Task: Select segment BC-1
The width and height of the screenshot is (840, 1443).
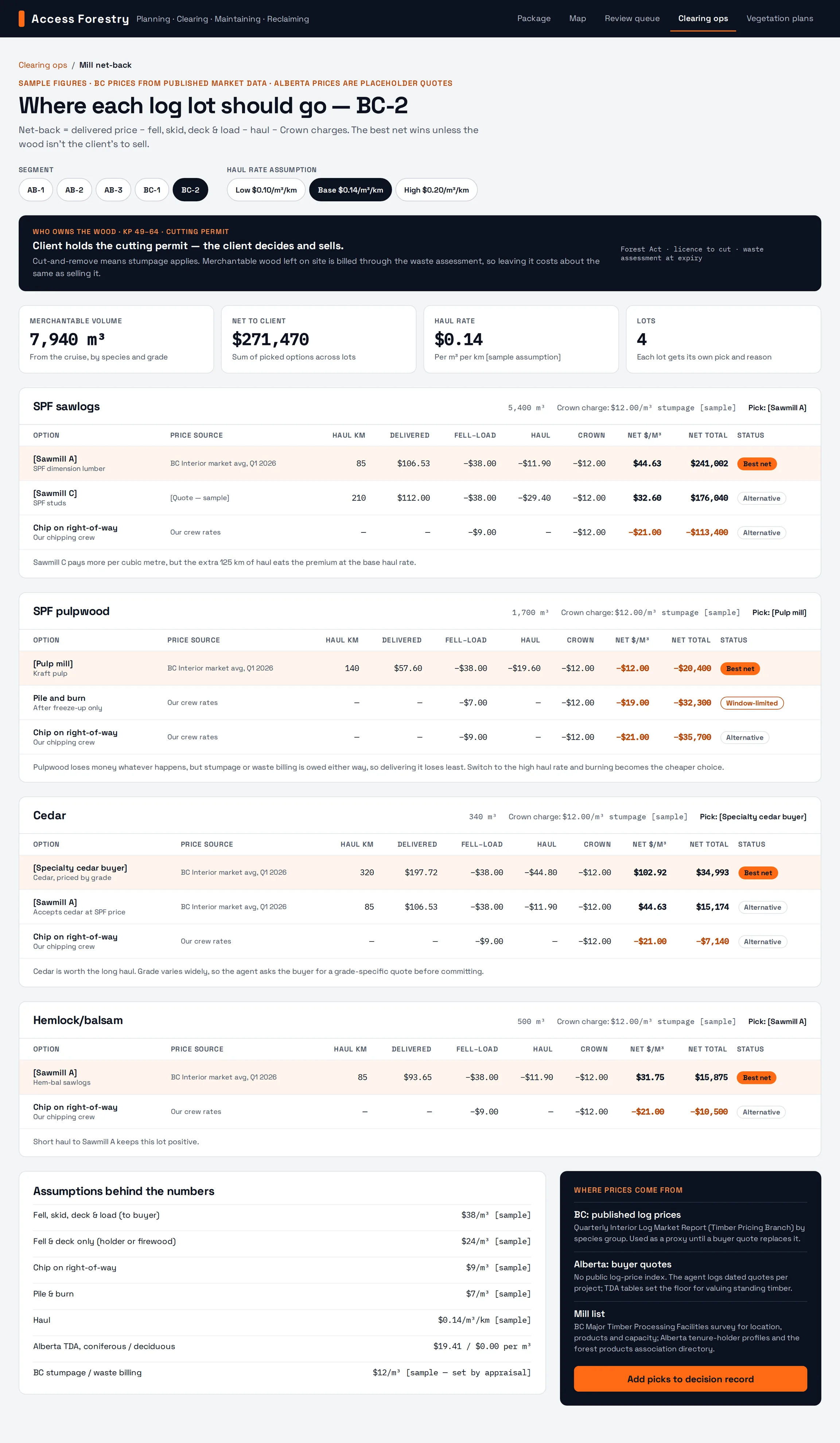Action: pos(152,190)
